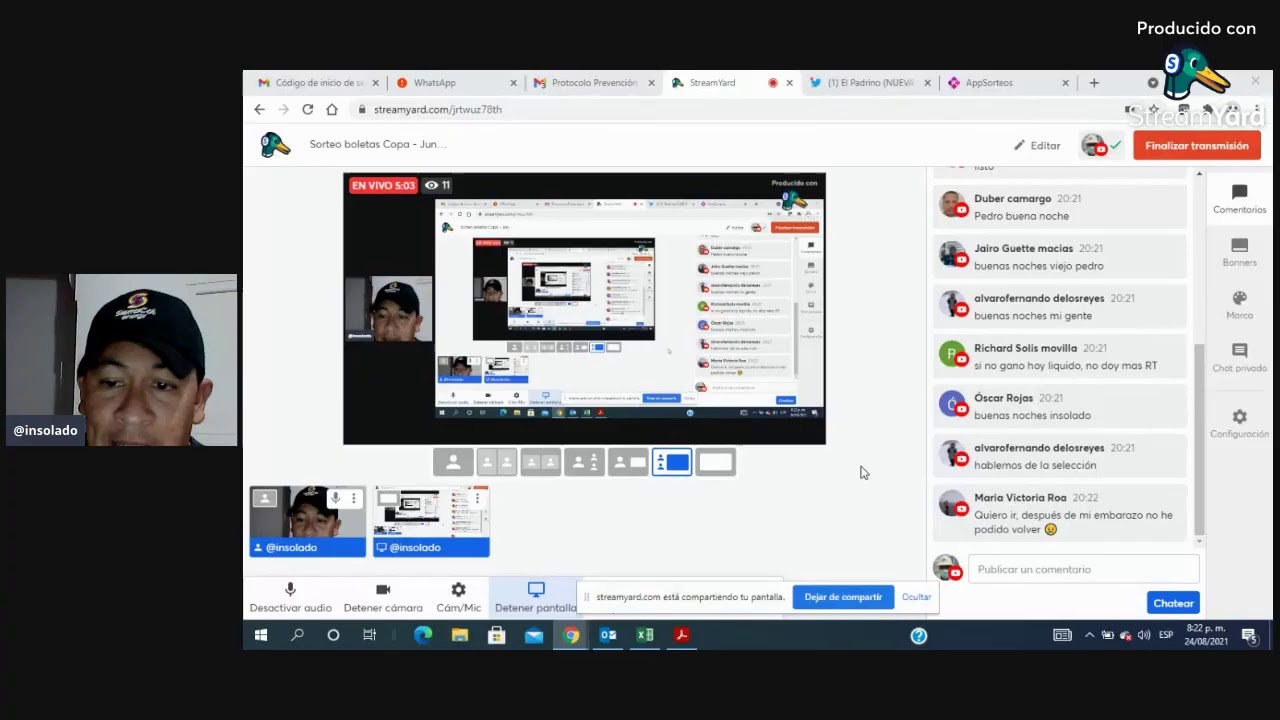The image size is (1280, 720).
Task: Open Outlook from taskbar
Action: pos(608,635)
